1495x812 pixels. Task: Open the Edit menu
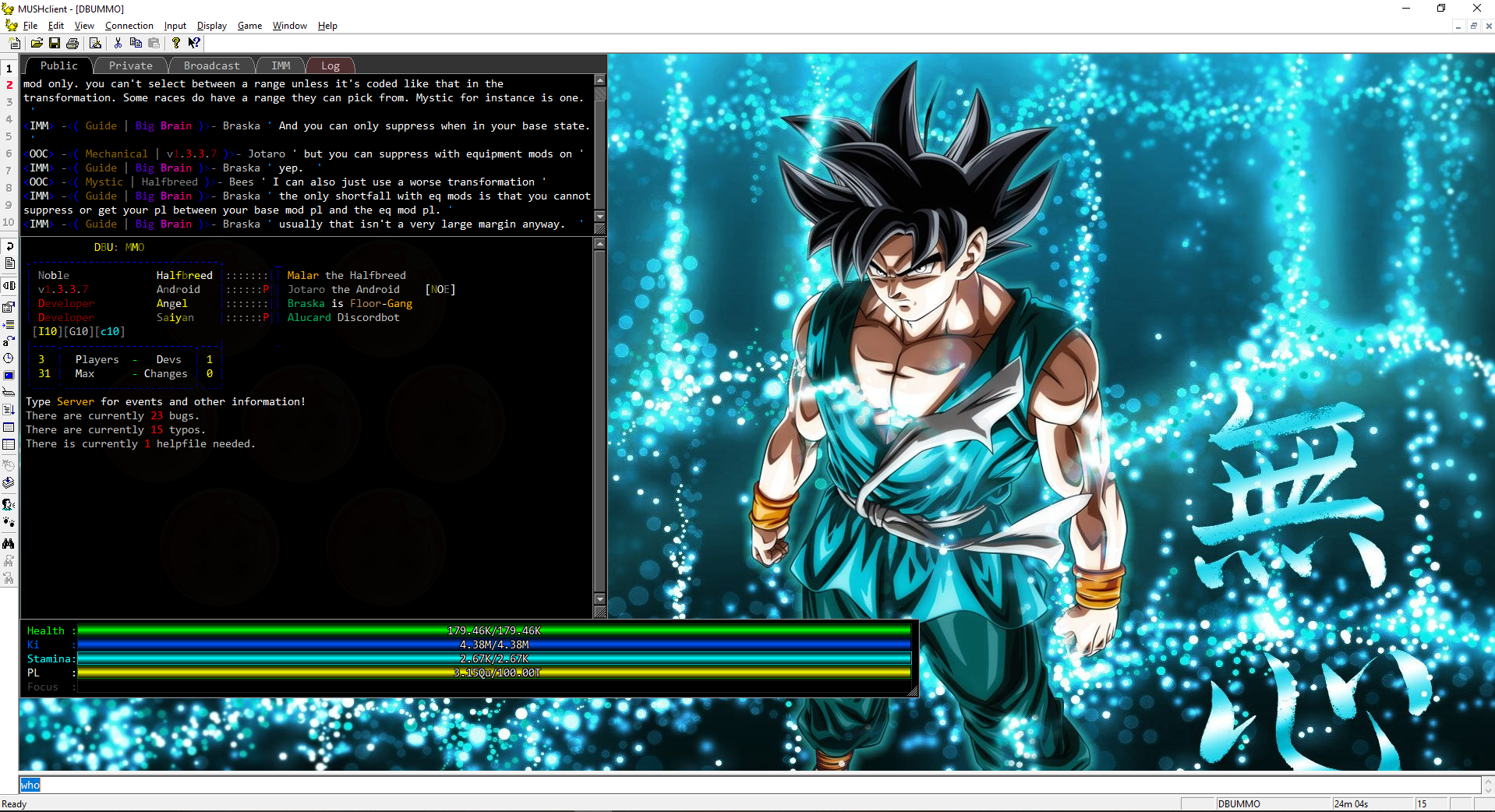click(x=56, y=26)
